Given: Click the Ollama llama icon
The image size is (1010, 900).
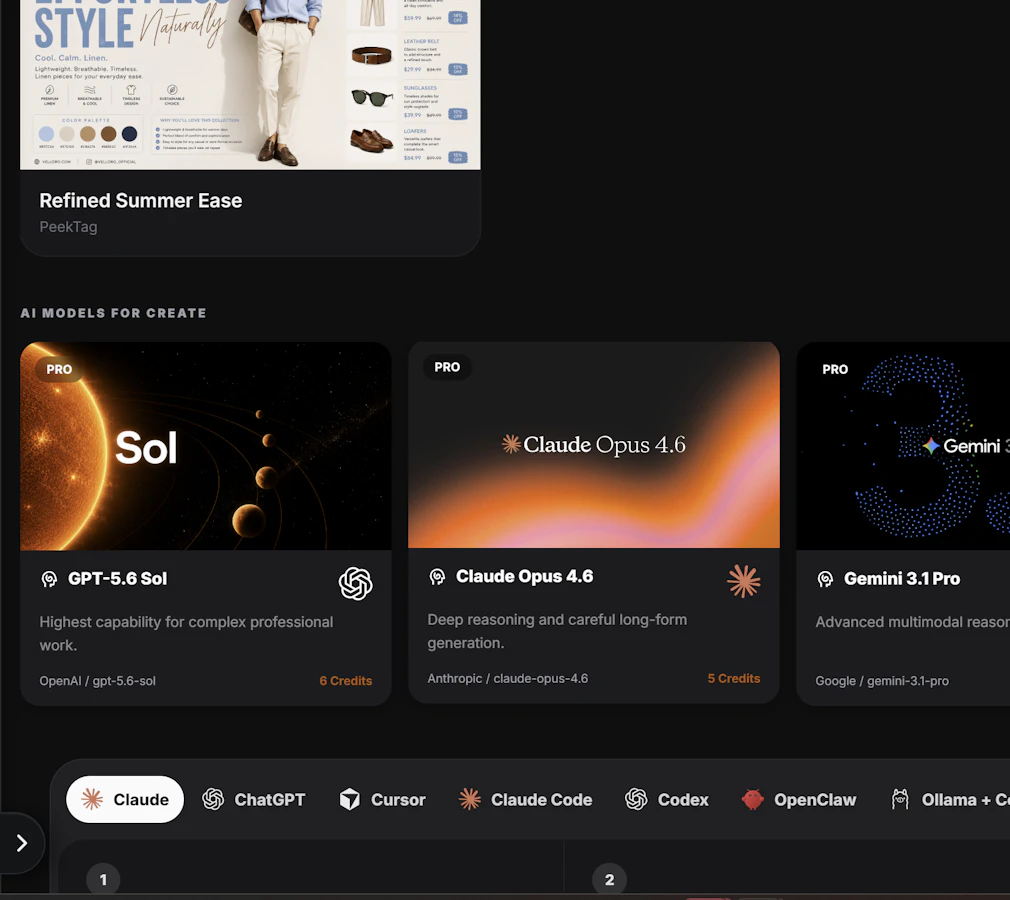Looking at the screenshot, I should pos(900,799).
